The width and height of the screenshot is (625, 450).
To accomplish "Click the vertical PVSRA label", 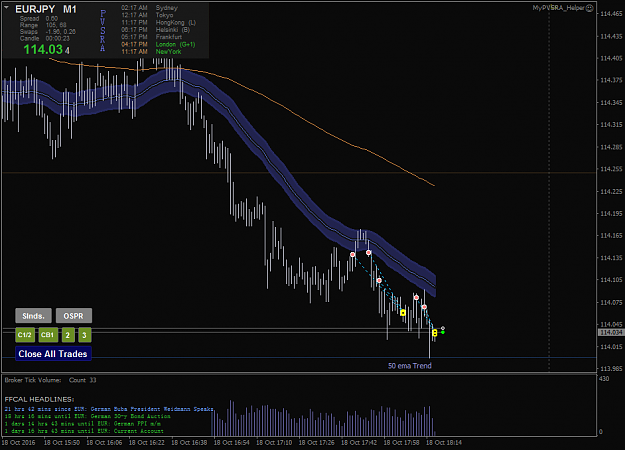I will (x=103, y=31).
